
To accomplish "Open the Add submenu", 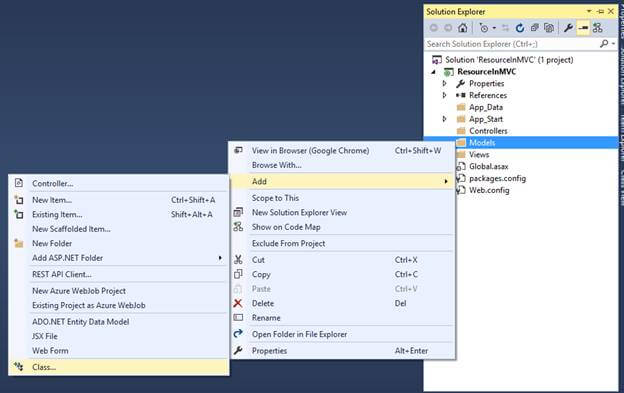I will tap(343, 181).
